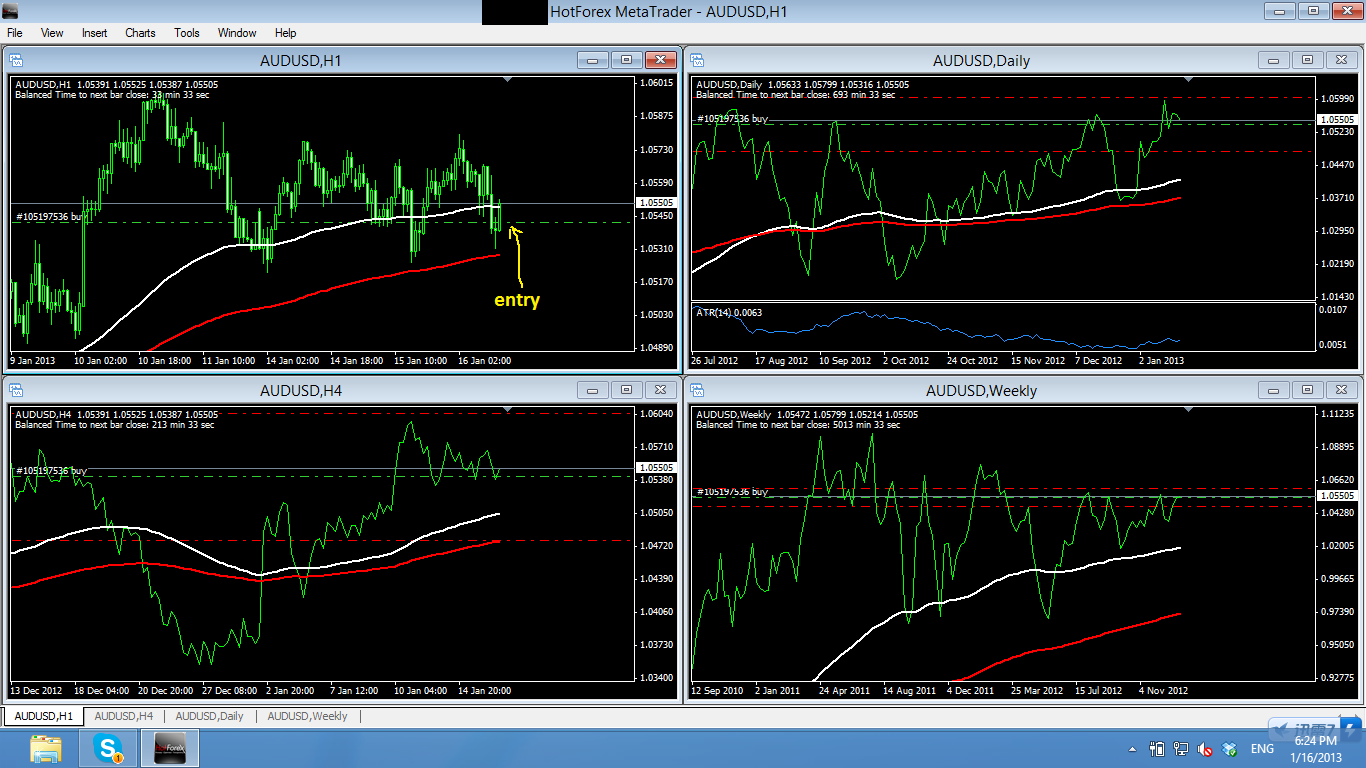Select the '#105197536 buy' order label on Daily chart
Screen dimensions: 1366x768
tap(732, 118)
